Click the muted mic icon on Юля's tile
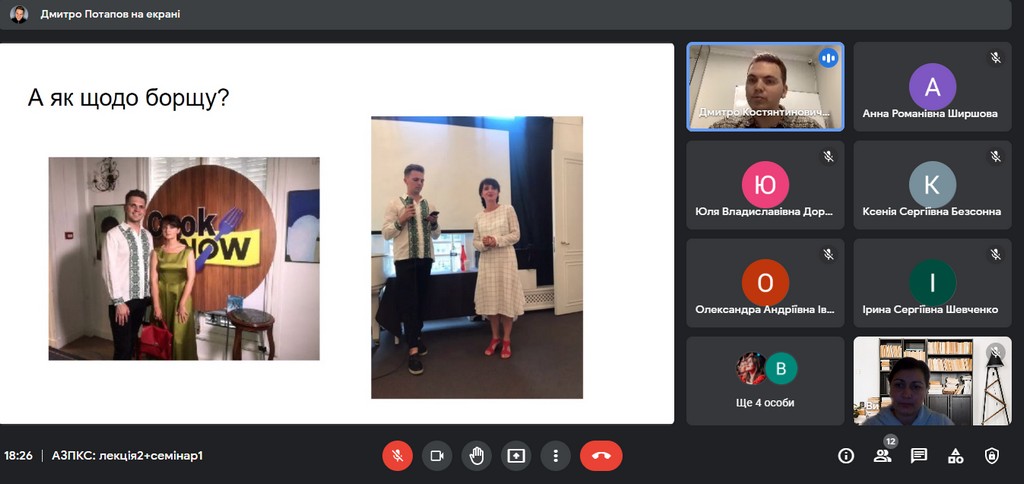The image size is (1024, 484). 828,157
